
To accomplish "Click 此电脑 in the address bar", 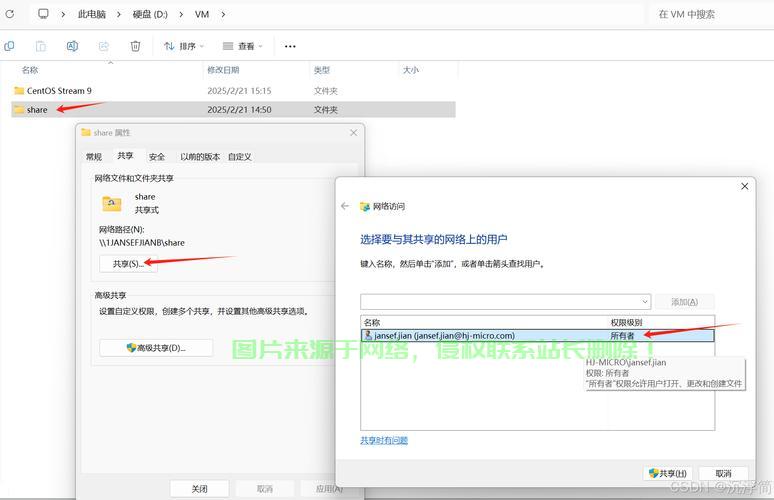I will [92, 14].
